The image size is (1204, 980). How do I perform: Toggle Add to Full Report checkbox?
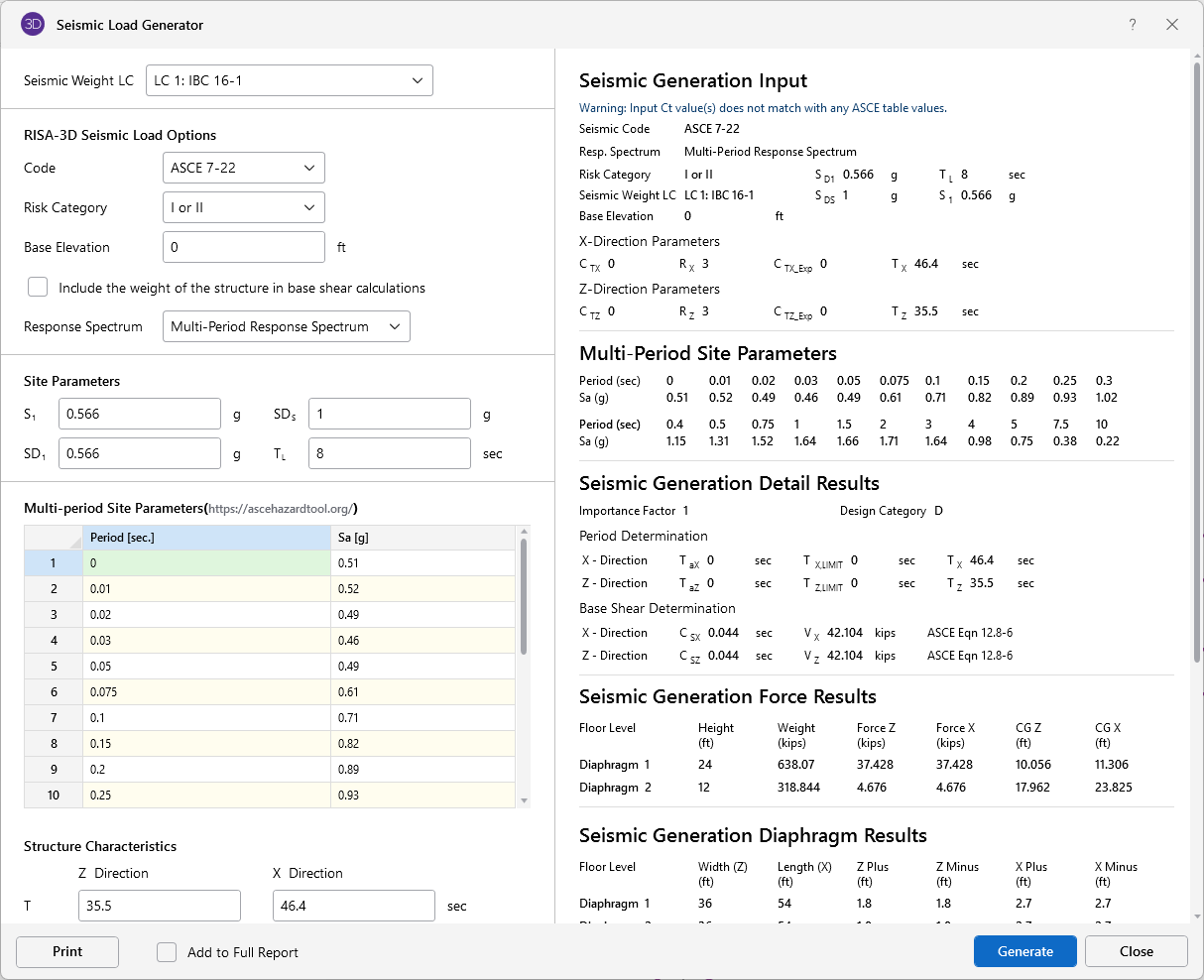click(167, 952)
